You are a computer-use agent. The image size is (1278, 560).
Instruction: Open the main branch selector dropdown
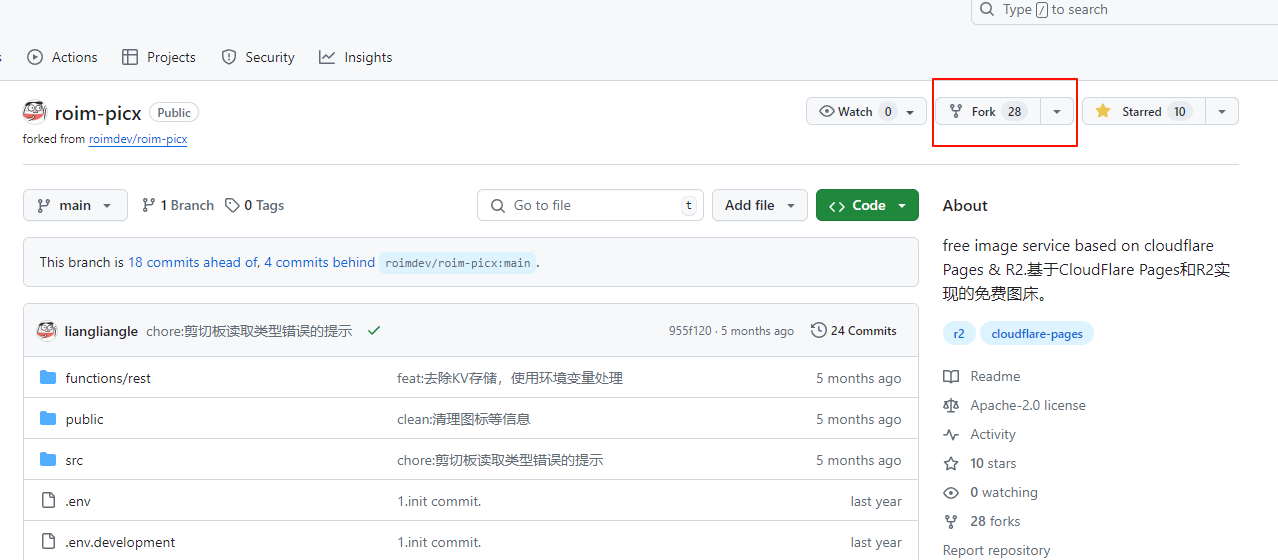click(75, 205)
